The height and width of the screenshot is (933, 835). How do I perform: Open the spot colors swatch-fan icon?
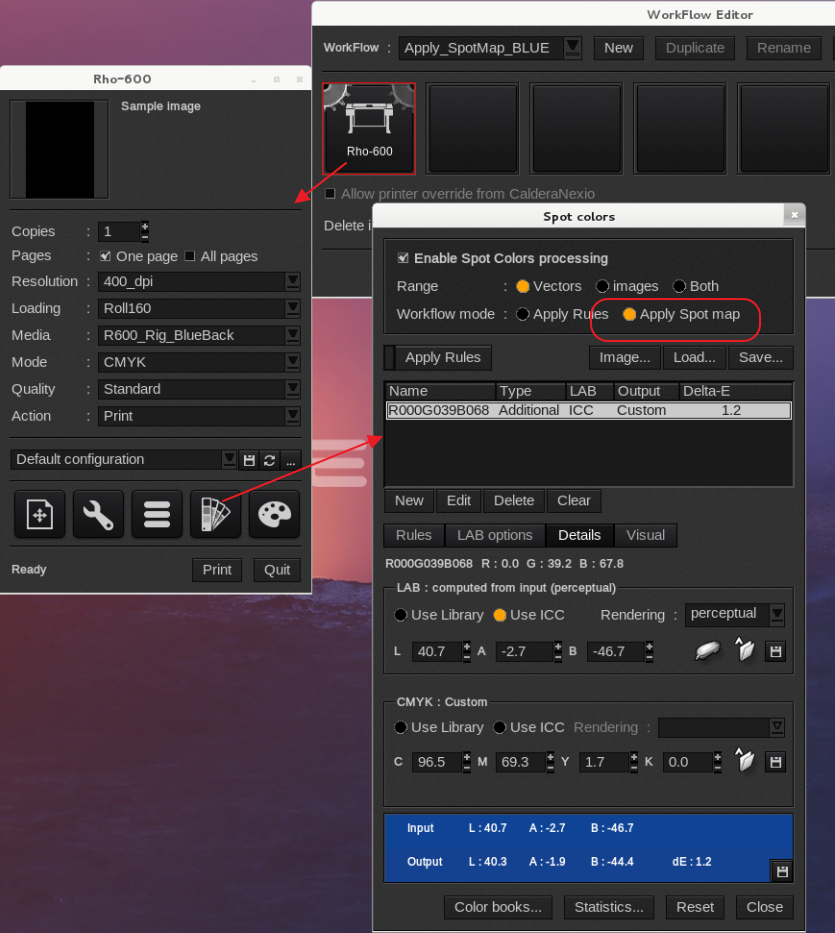[x=216, y=515]
